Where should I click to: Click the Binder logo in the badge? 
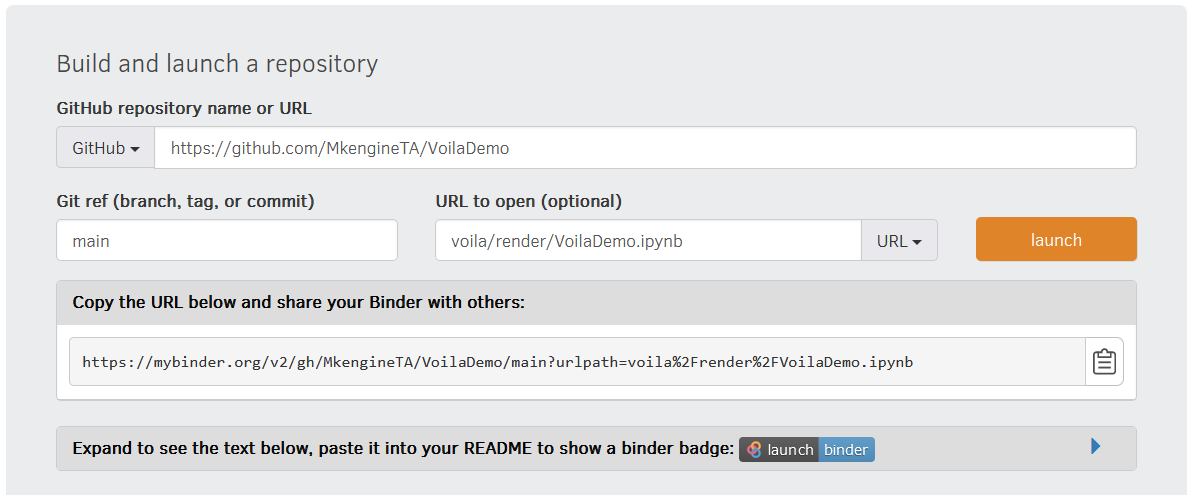pos(755,450)
